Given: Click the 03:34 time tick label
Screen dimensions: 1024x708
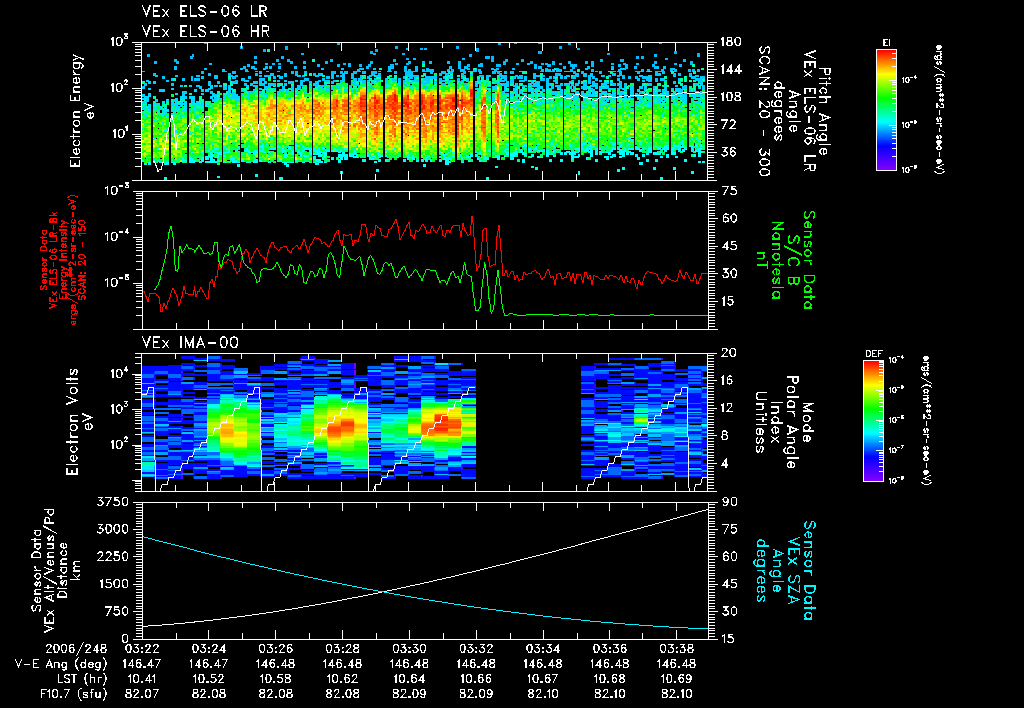Looking at the screenshot, I should pos(543,650).
